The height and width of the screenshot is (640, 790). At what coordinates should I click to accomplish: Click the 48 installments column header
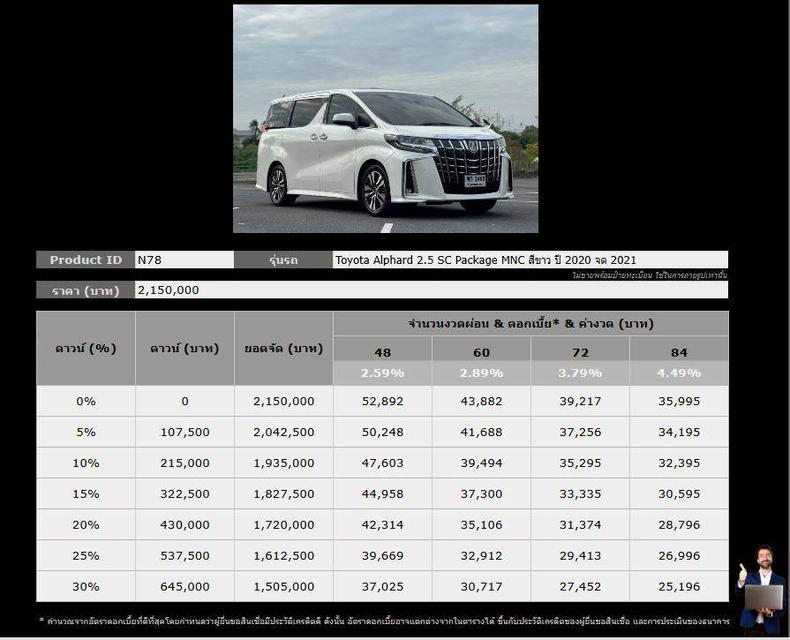pos(382,352)
